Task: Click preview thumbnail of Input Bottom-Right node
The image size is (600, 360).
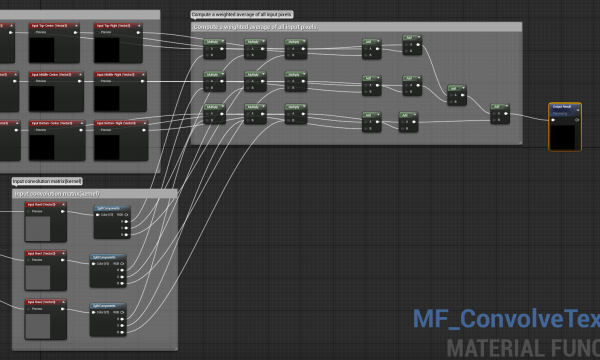Action: pos(107,147)
